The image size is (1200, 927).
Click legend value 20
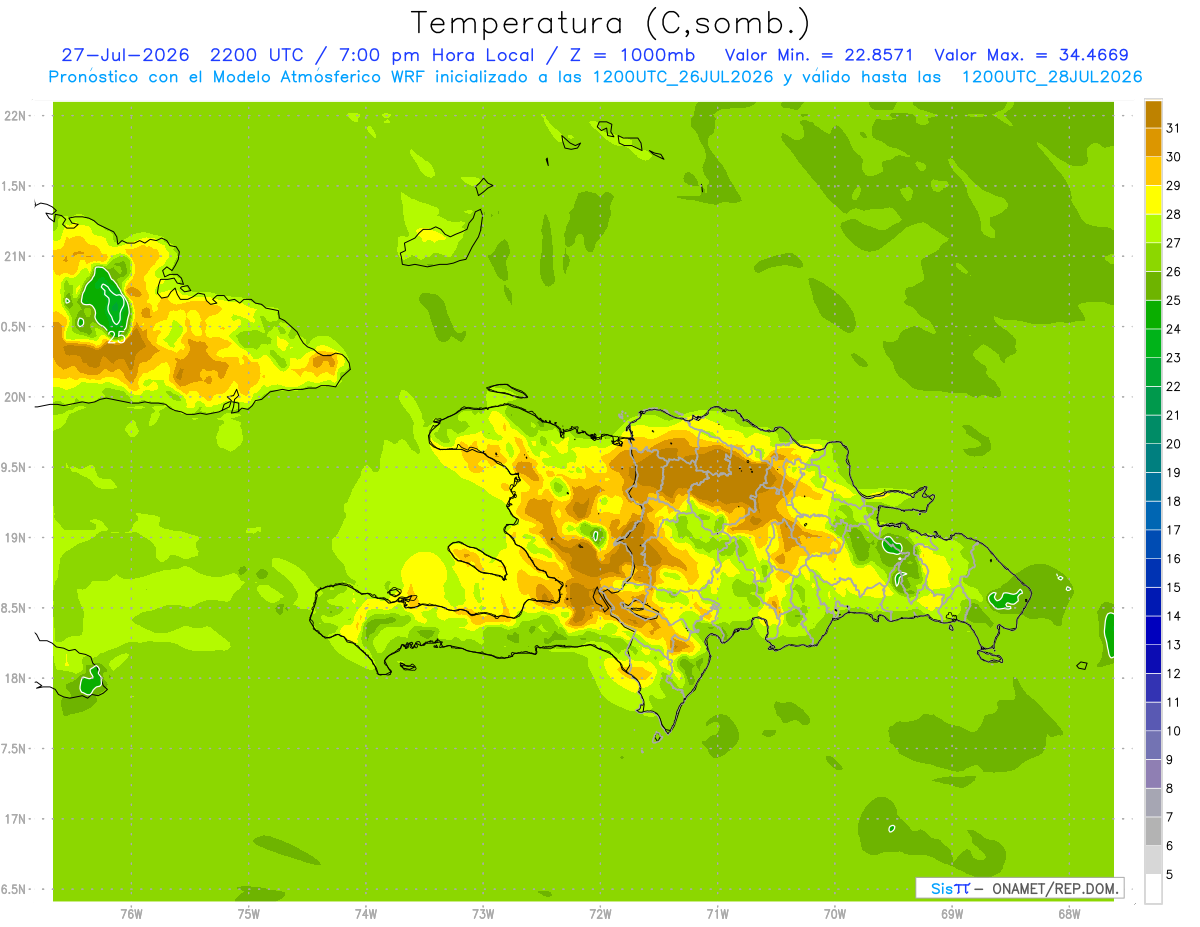point(1173,443)
